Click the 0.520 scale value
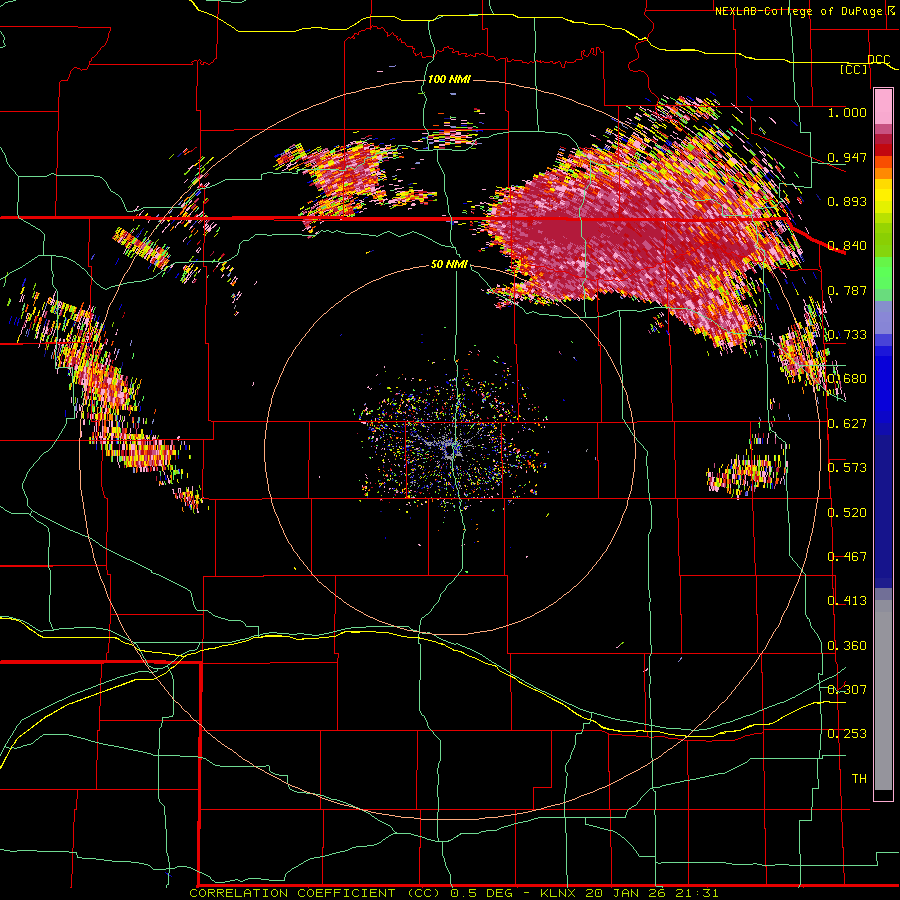 847,513
